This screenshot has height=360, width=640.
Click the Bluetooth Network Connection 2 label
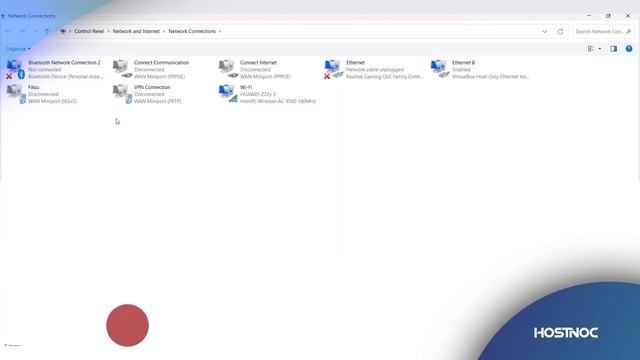[64, 62]
